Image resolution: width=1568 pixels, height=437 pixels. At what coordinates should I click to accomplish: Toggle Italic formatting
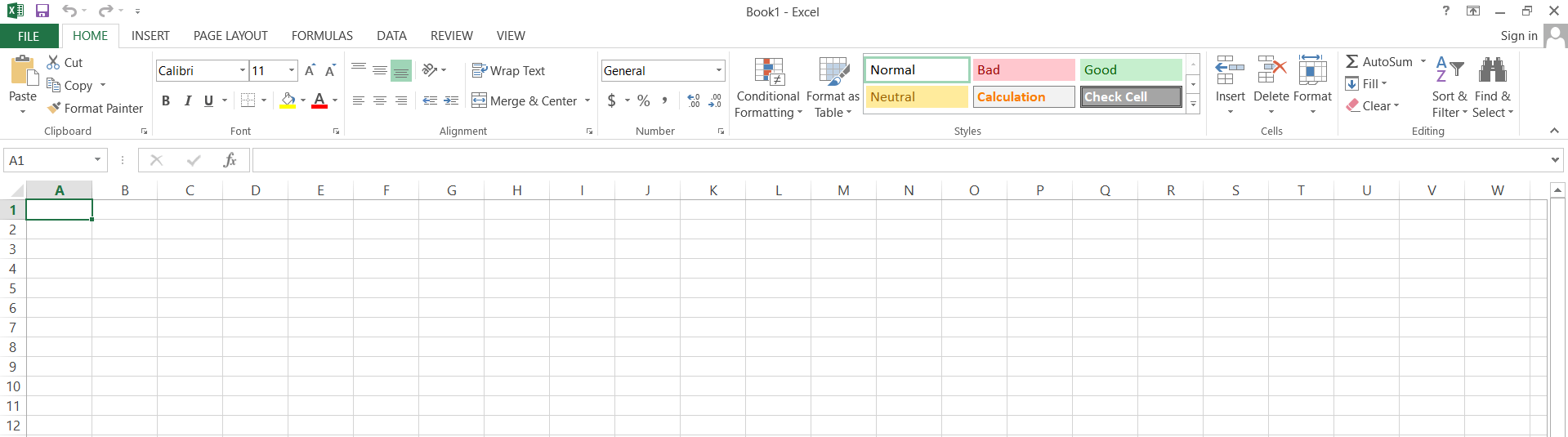coord(188,100)
